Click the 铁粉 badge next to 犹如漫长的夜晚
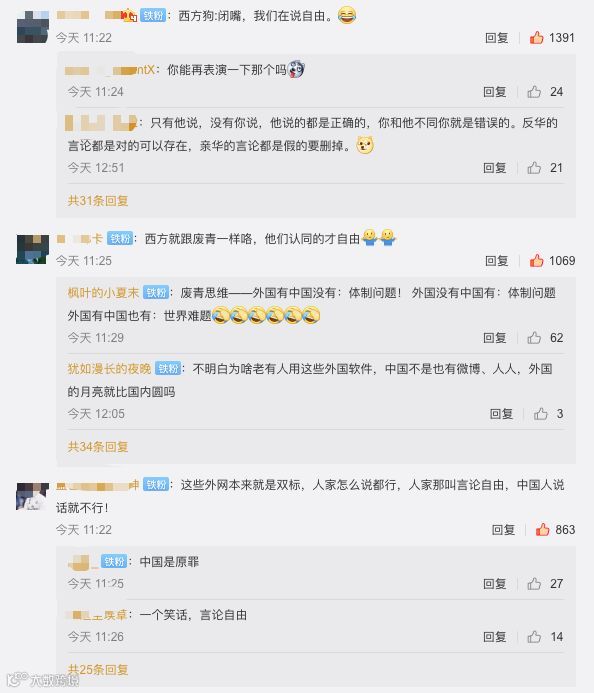Viewport: 594px width, 693px height. coord(168,368)
